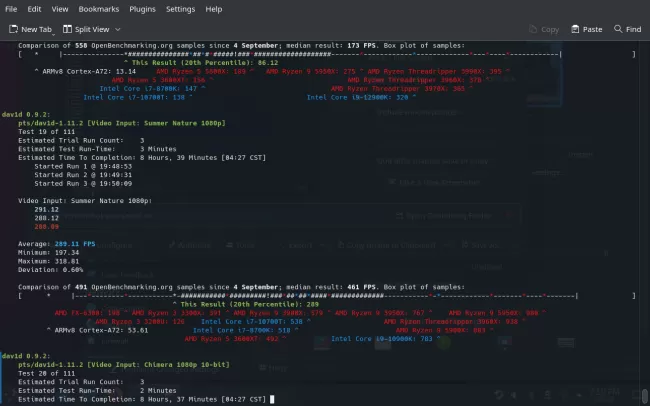The height and width of the screenshot is (406, 650).
Task: Click 'Started Run 1 @ 19:48:53'
Action: [83, 166]
